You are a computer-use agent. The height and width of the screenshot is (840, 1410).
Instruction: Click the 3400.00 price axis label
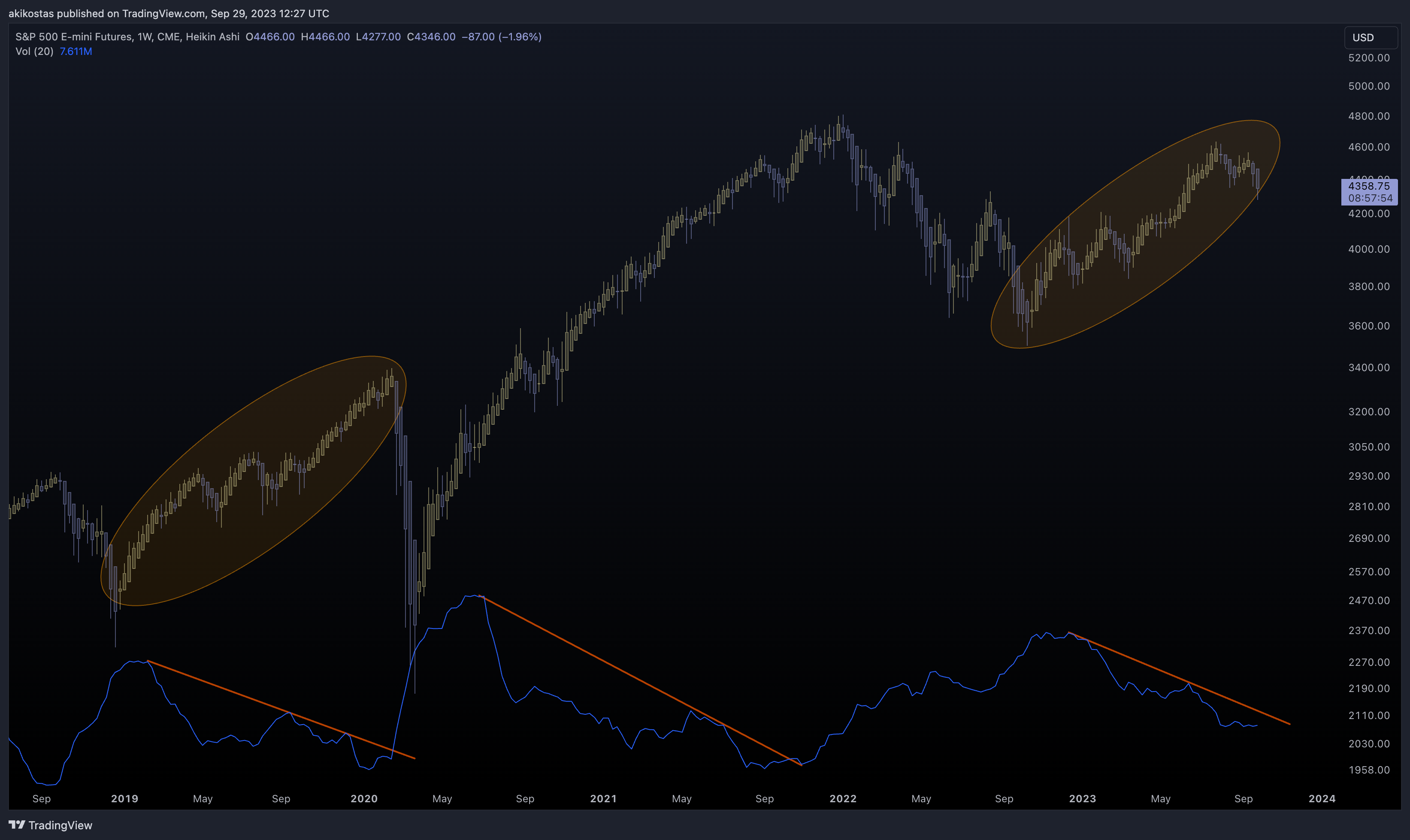click(x=1369, y=368)
